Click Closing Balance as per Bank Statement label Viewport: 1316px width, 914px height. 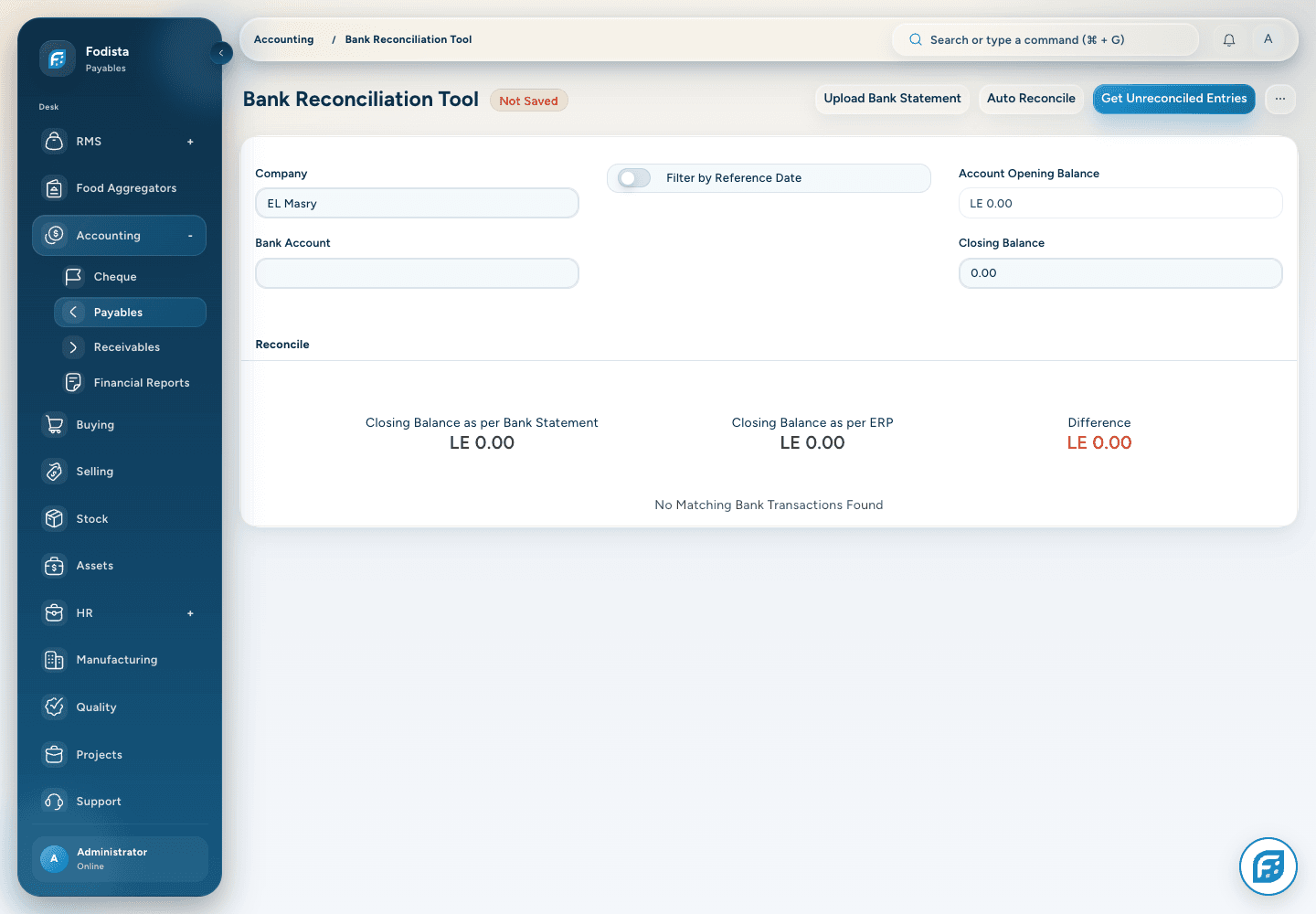482,423
